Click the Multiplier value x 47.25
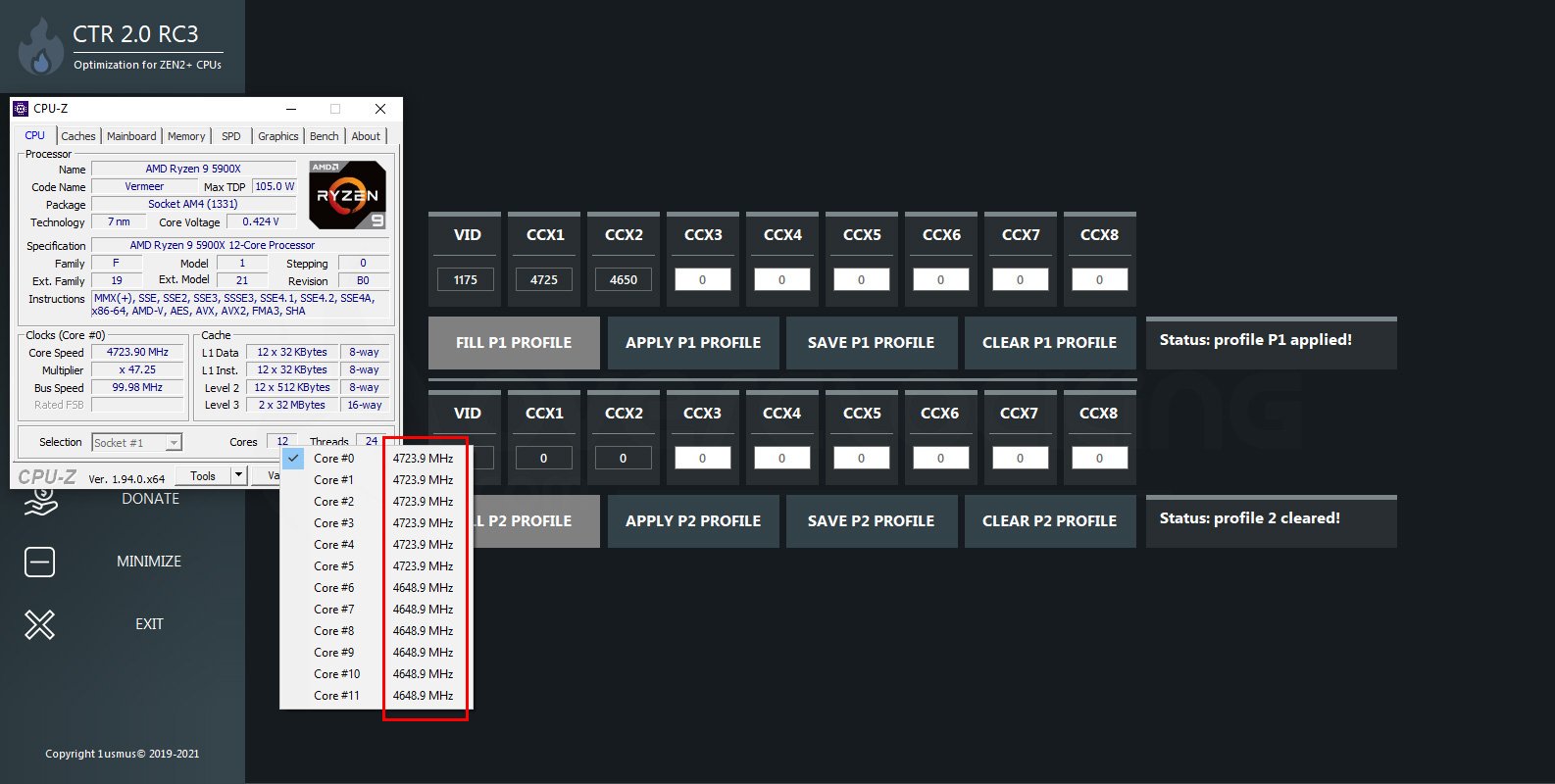 tap(137, 369)
